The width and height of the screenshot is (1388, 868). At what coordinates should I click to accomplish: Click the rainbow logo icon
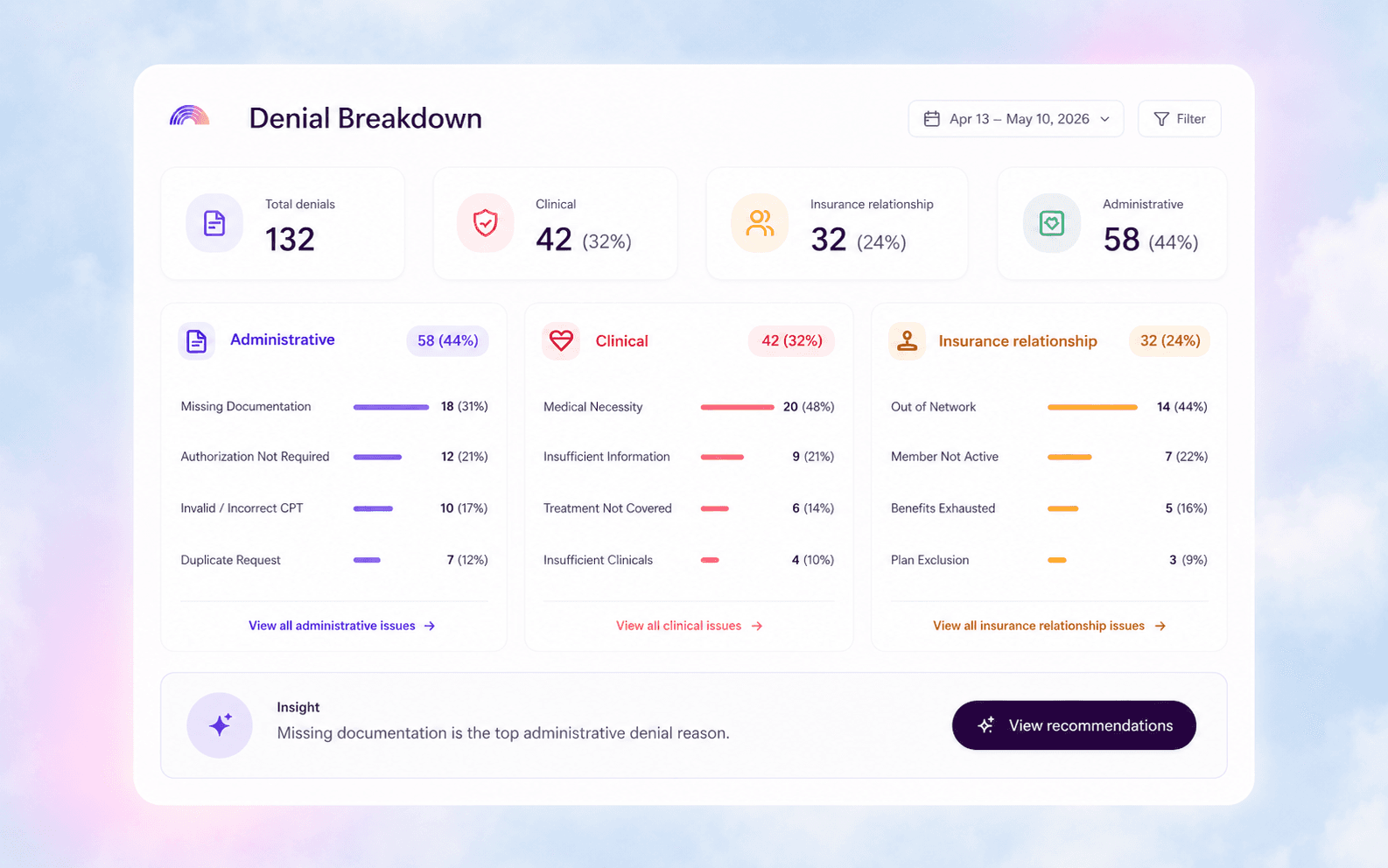pyautogui.click(x=189, y=116)
